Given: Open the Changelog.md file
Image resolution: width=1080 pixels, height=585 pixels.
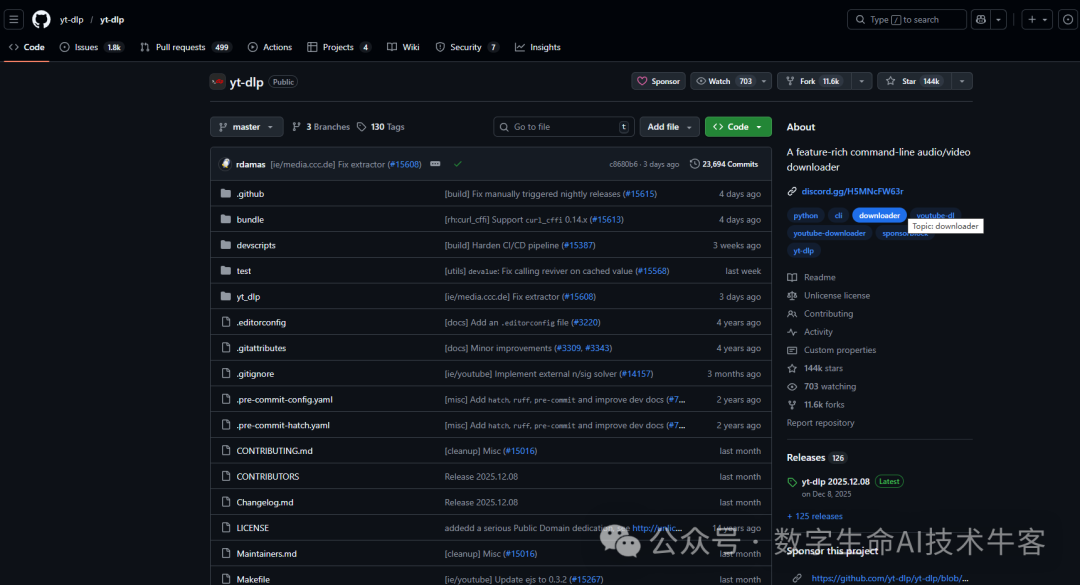Looking at the screenshot, I should (264, 502).
